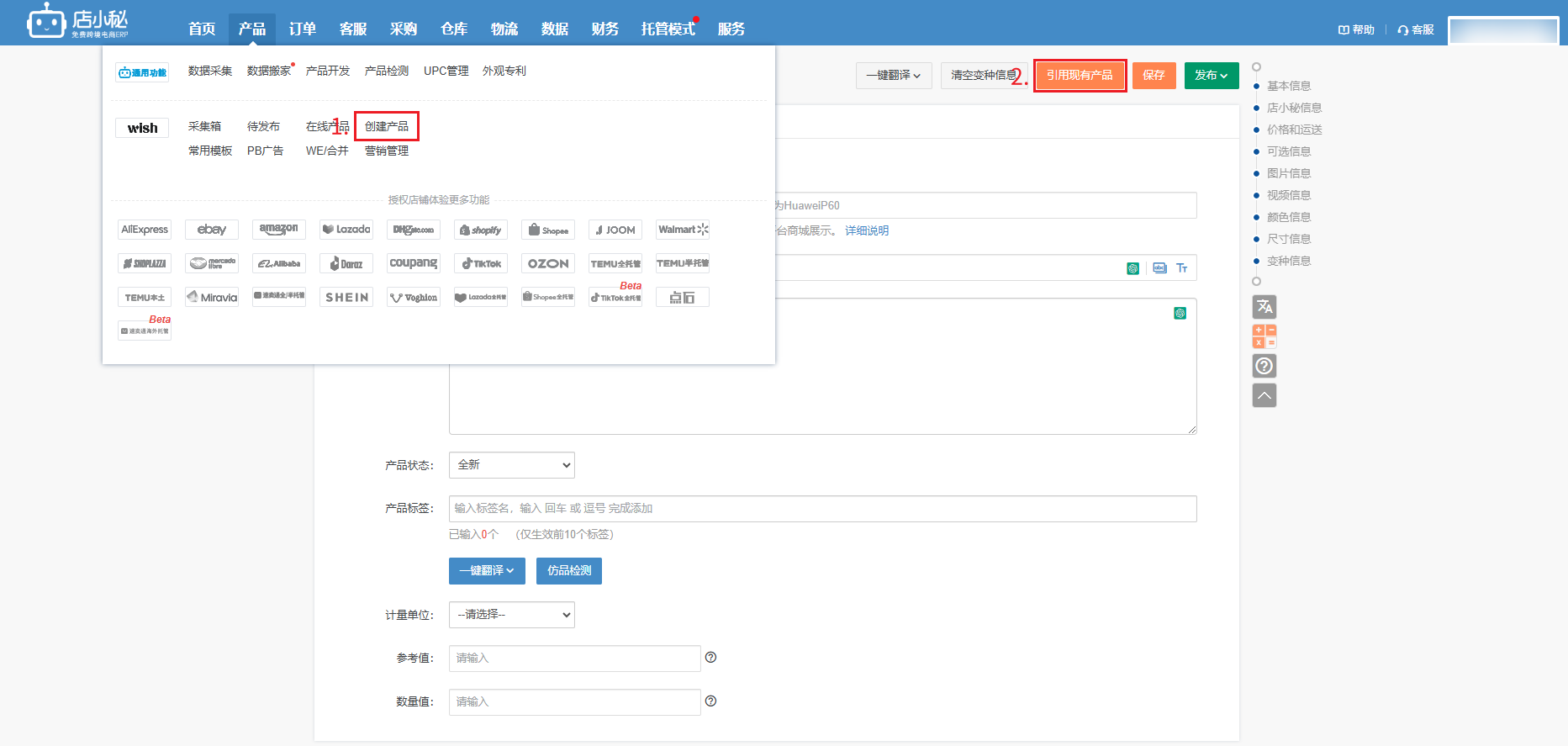Screen dimensions: 1568x746
Task: Open the 物流 menu tab
Action: pyautogui.click(x=504, y=29)
